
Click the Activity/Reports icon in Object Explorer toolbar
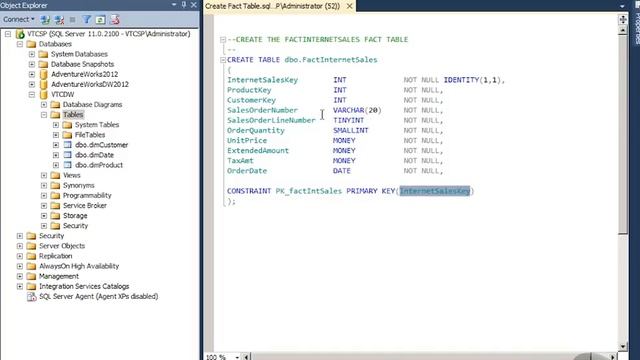[x=115, y=19]
